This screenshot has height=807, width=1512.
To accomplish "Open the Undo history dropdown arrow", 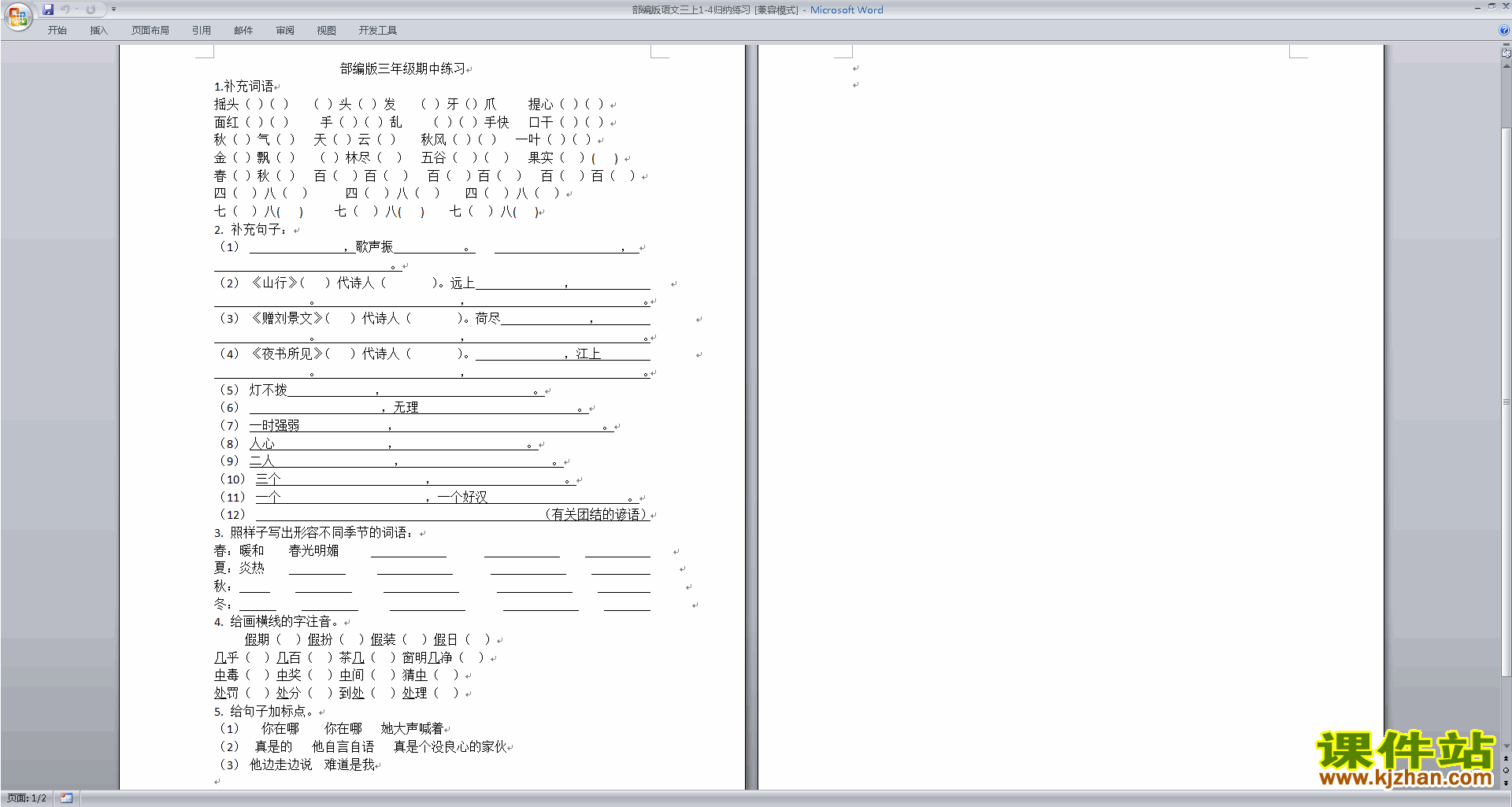I will (x=76, y=9).
